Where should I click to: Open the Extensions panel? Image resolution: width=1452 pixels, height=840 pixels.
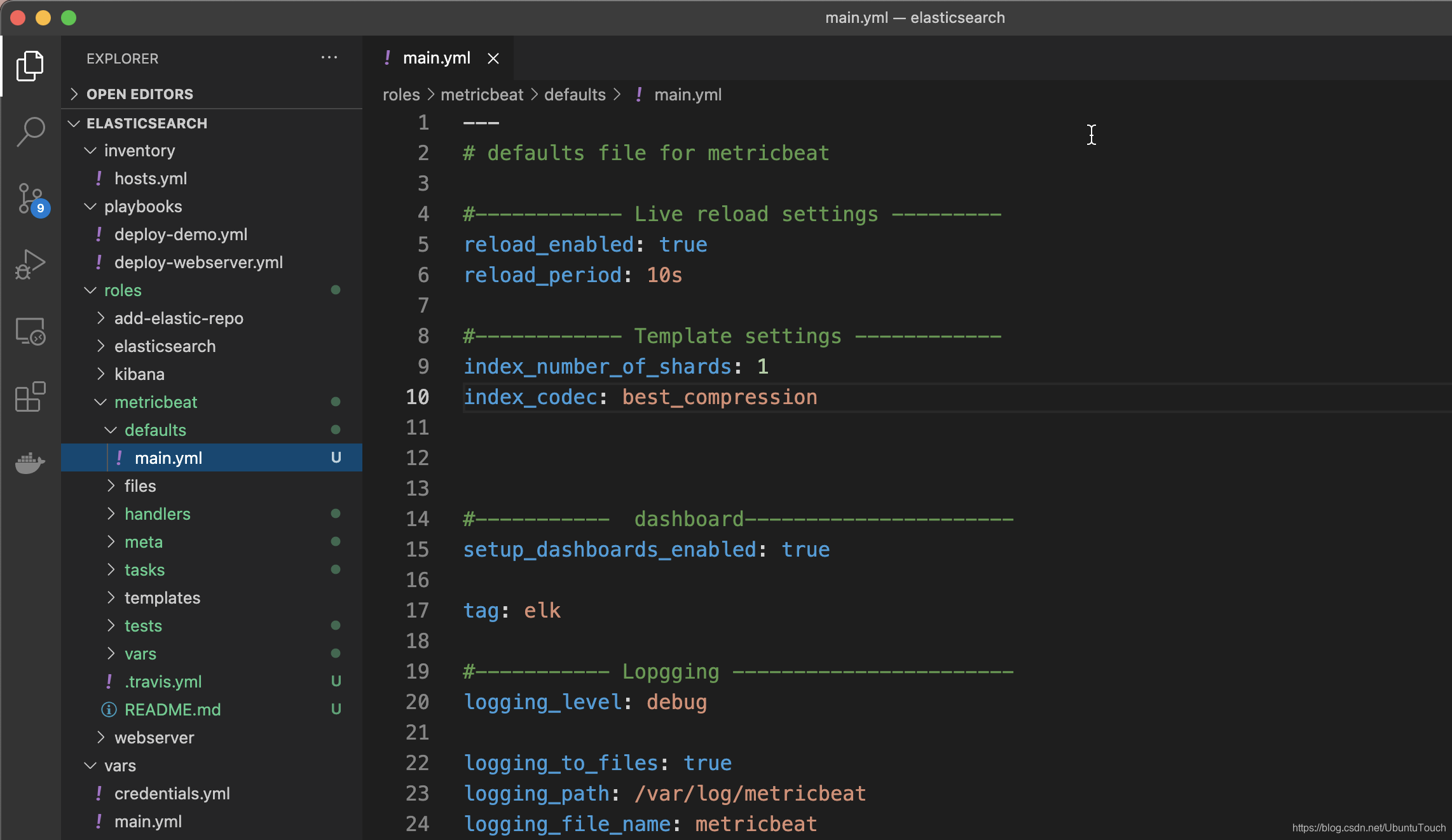click(30, 396)
